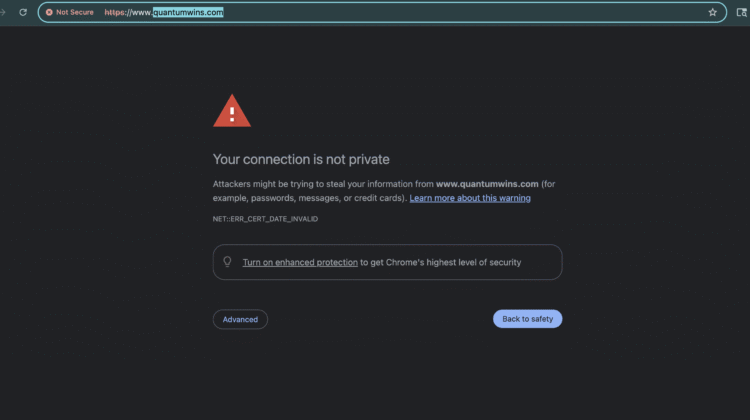Screen dimensions: 750x420
Task: Expand the Advanced options
Action: coord(240,319)
